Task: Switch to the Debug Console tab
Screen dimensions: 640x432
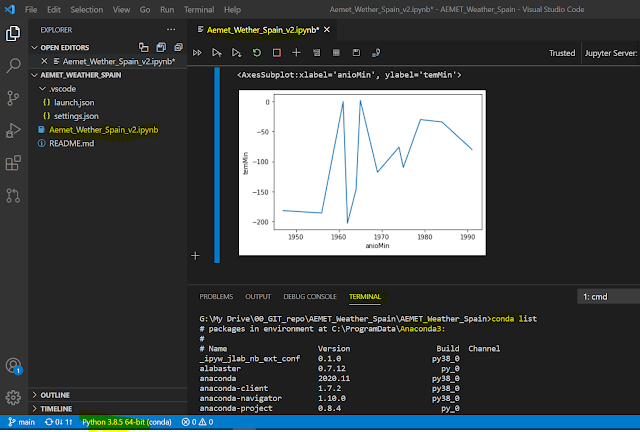Action: pos(310,297)
